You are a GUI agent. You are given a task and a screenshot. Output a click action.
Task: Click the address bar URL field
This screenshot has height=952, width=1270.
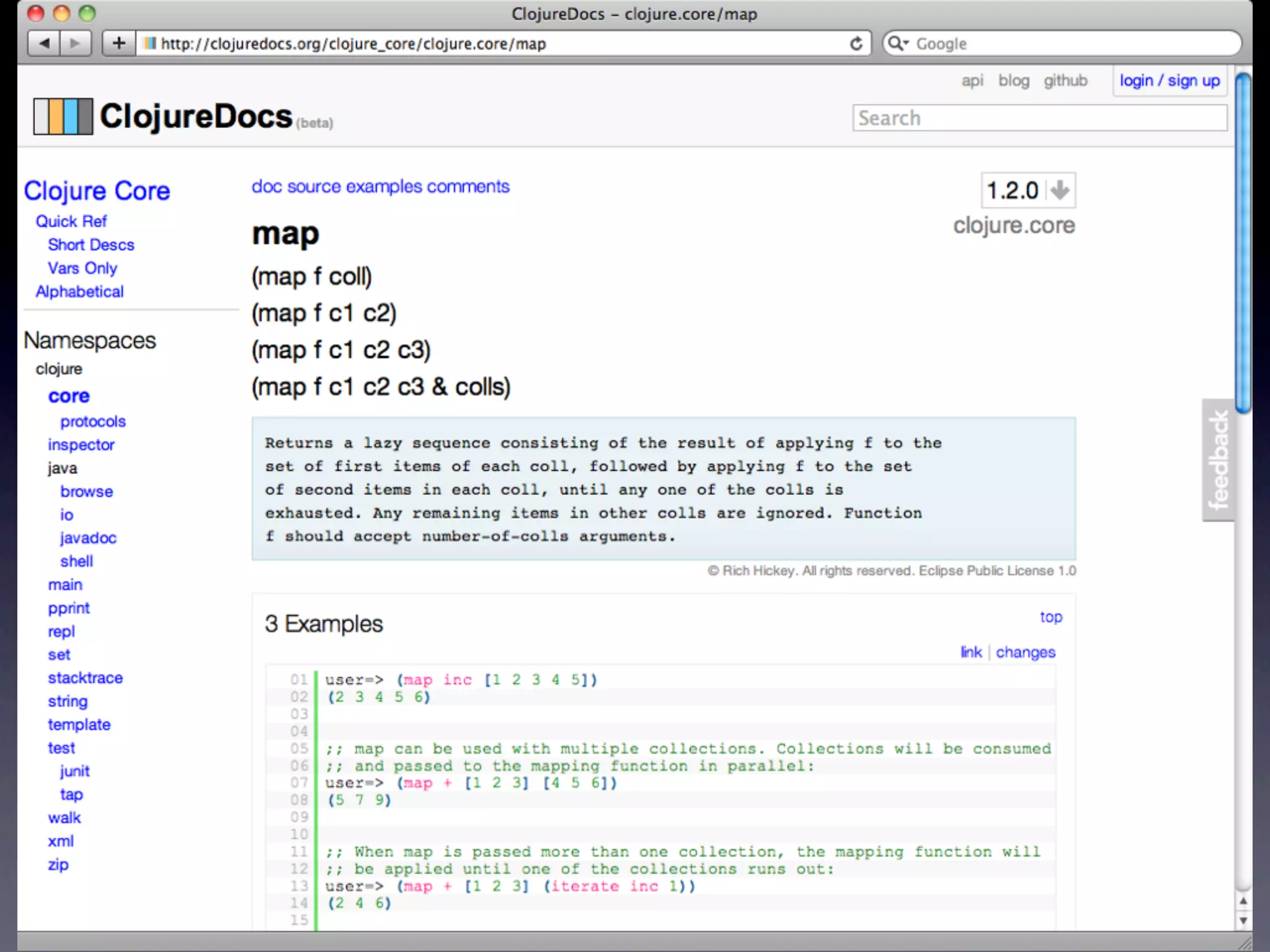(502, 43)
